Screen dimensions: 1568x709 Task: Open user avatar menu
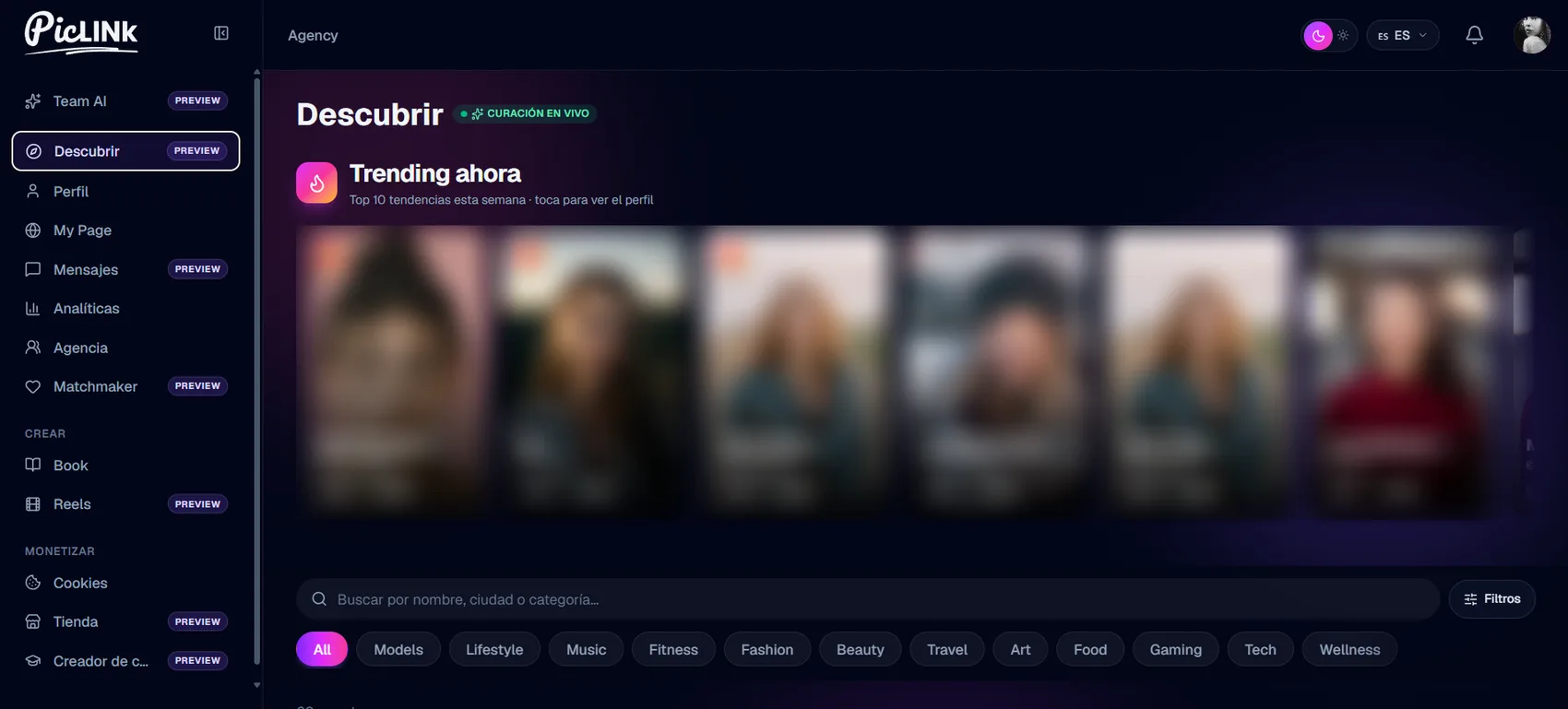(1532, 35)
